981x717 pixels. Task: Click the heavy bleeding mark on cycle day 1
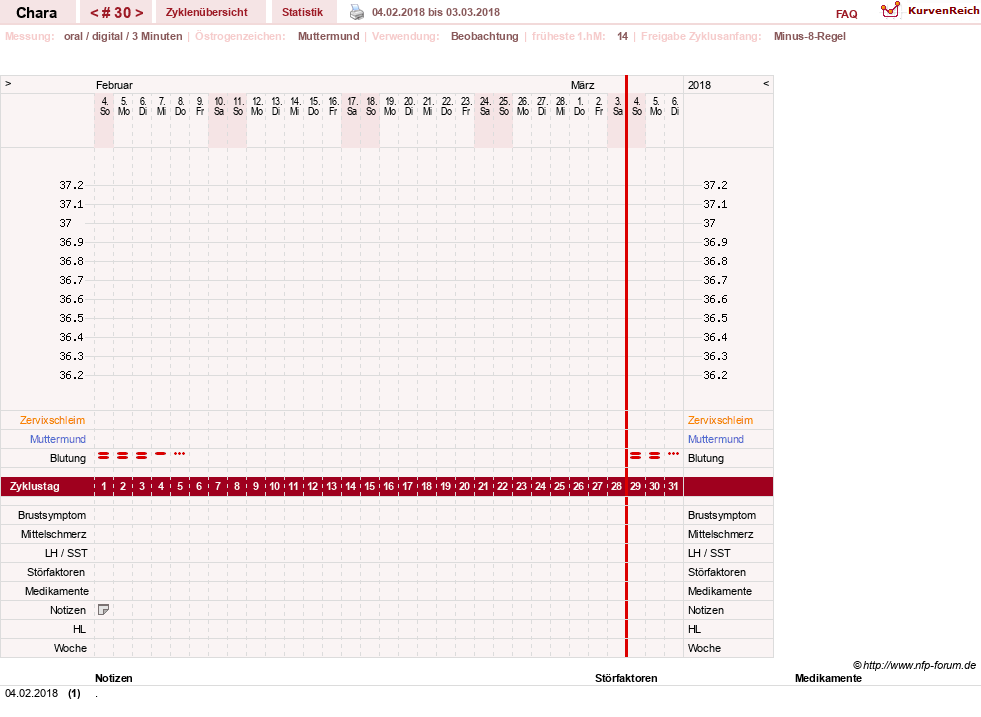104,455
